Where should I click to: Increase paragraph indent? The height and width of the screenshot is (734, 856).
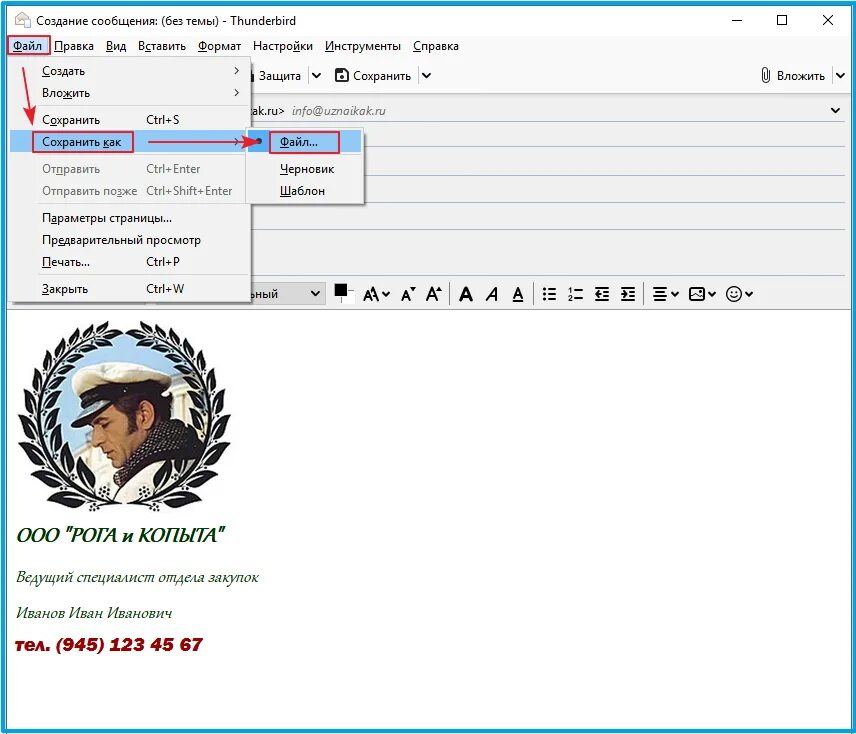(x=627, y=293)
